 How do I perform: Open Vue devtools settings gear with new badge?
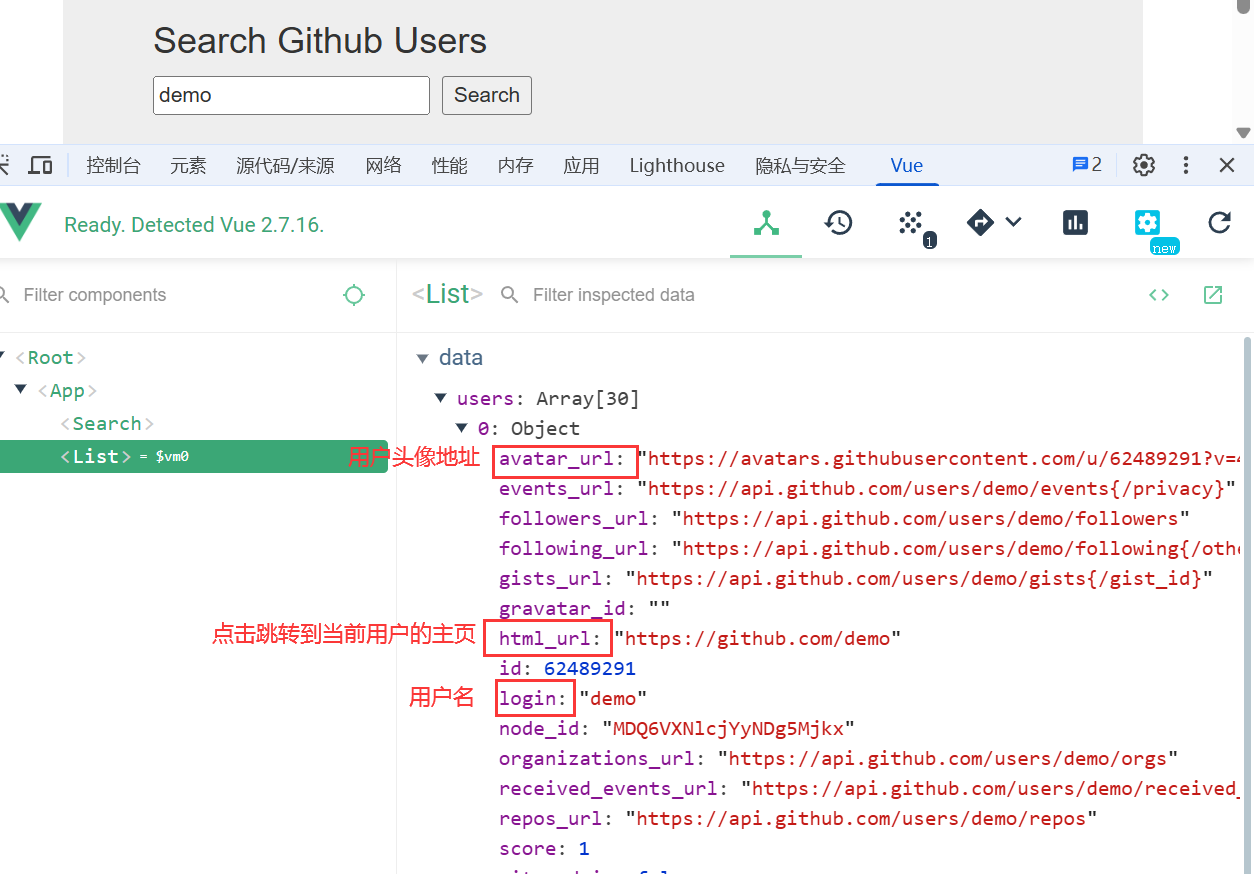click(x=1146, y=222)
